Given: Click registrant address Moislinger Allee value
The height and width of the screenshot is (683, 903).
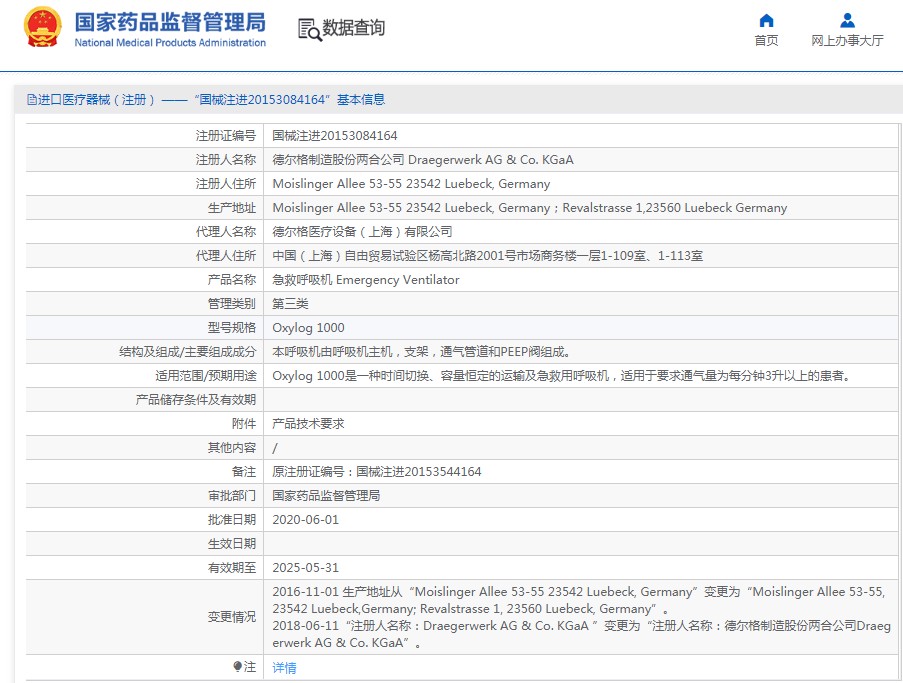Looking at the screenshot, I should click(x=411, y=184).
